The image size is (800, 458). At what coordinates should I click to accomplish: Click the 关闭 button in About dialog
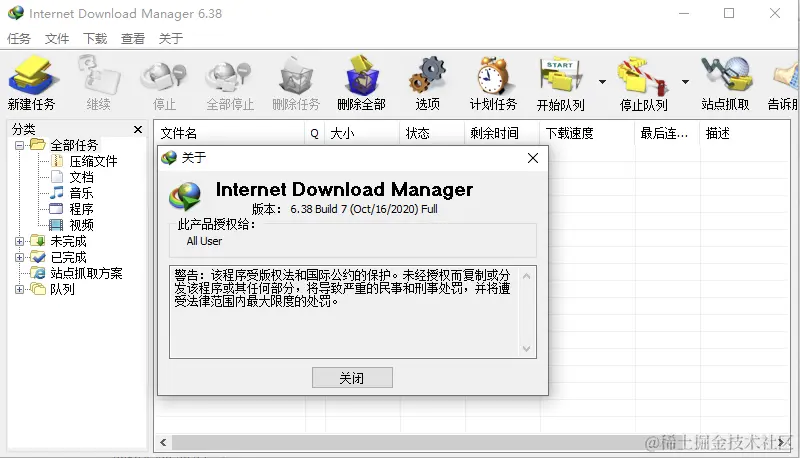point(353,378)
